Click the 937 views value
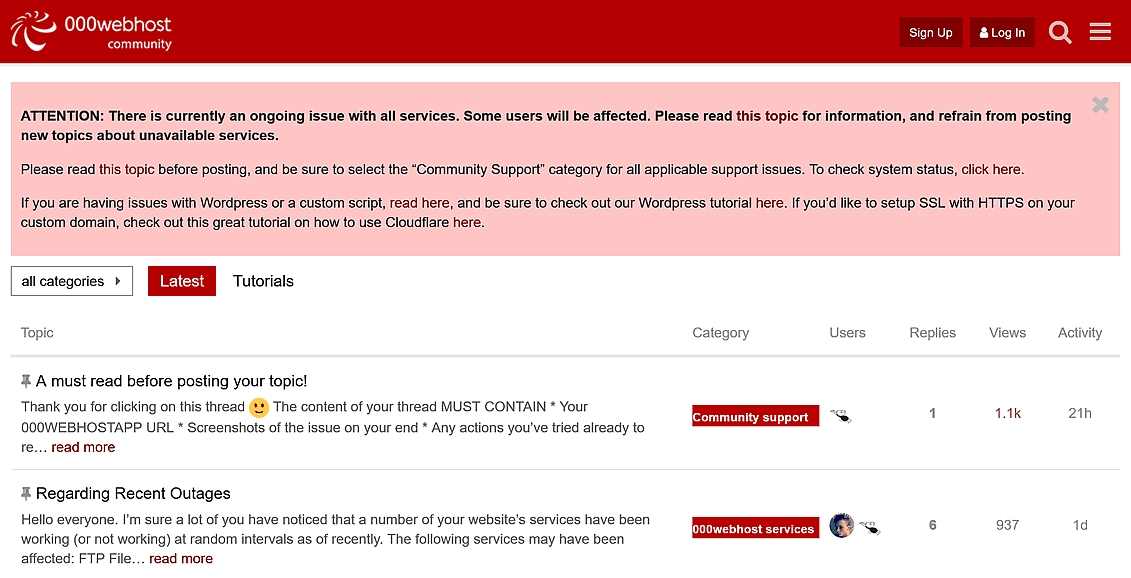1131x578 pixels. (x=1008, y=525)
